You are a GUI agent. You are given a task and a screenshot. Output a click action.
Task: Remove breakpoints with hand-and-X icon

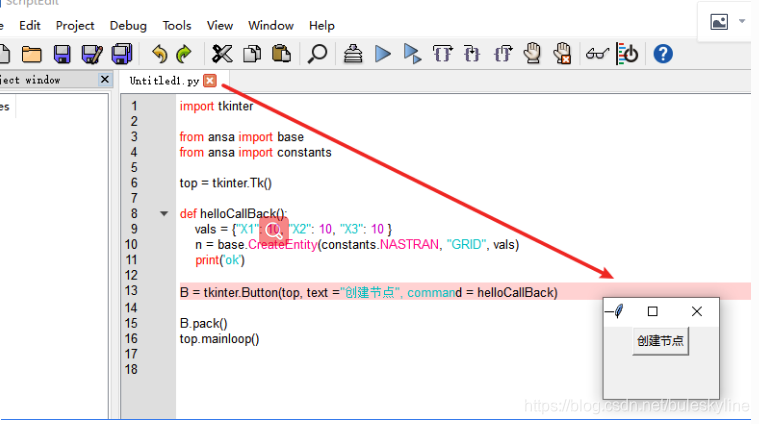(x=562, y=53)
